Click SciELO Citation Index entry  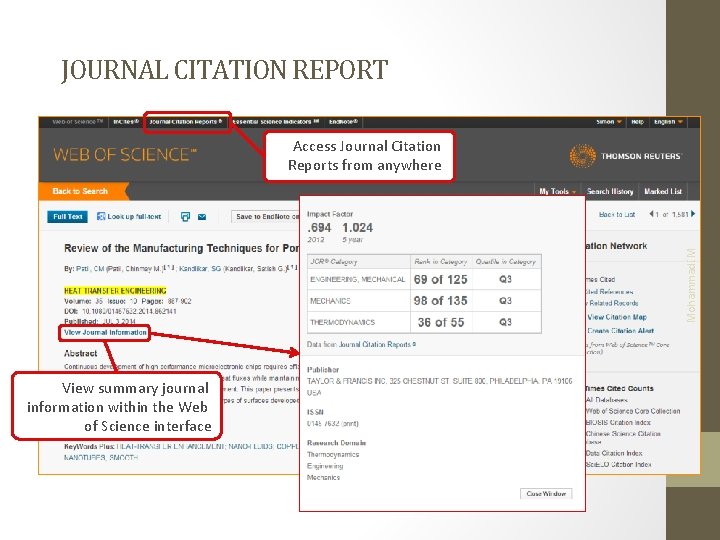pos(619,465)
